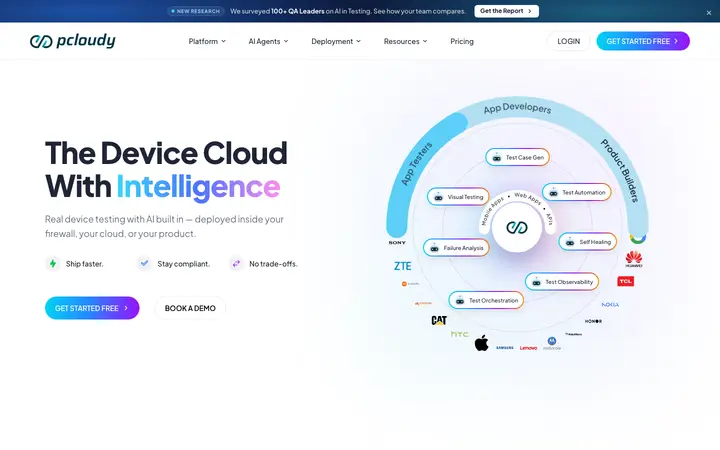Expand the AI Agents dropdown menu

tap(269, 41)
